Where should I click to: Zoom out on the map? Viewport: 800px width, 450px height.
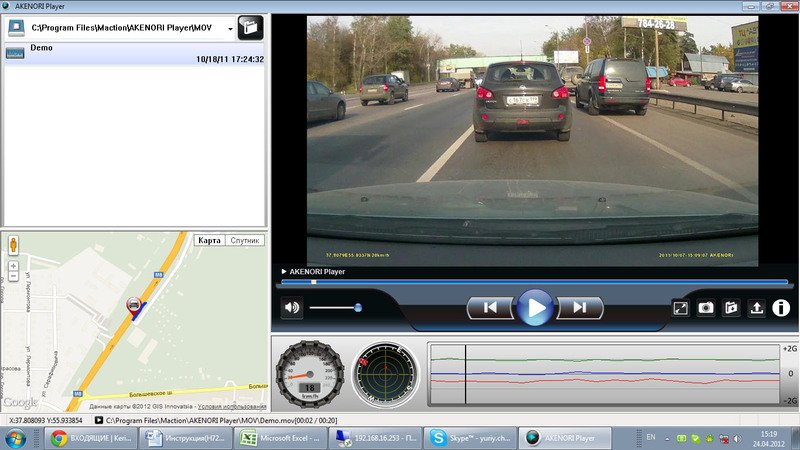pyautogui.click(x=13, y=276)
